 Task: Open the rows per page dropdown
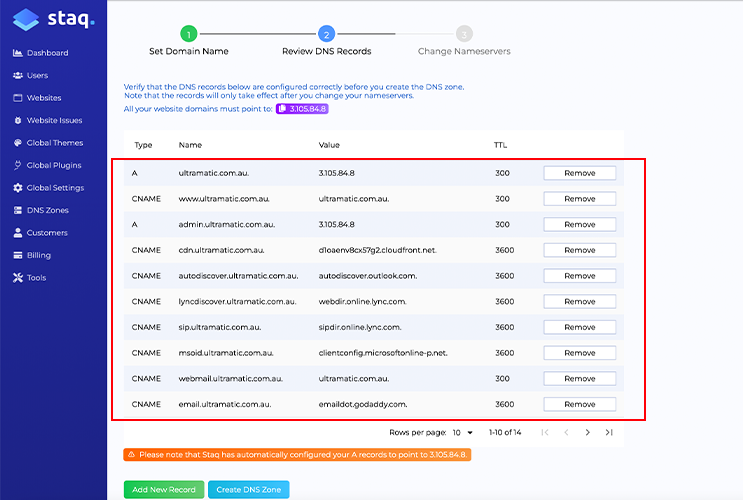pos(463,432)
